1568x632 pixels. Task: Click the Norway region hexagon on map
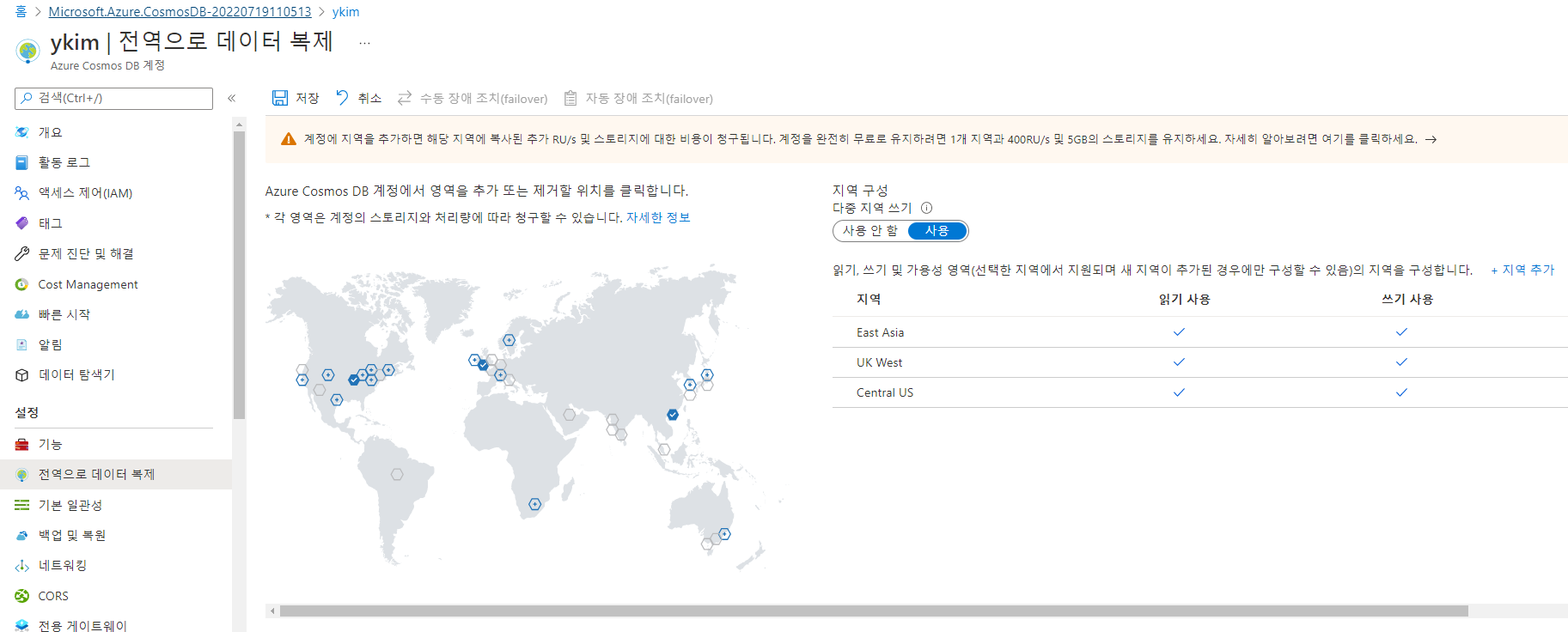(509, 340)
